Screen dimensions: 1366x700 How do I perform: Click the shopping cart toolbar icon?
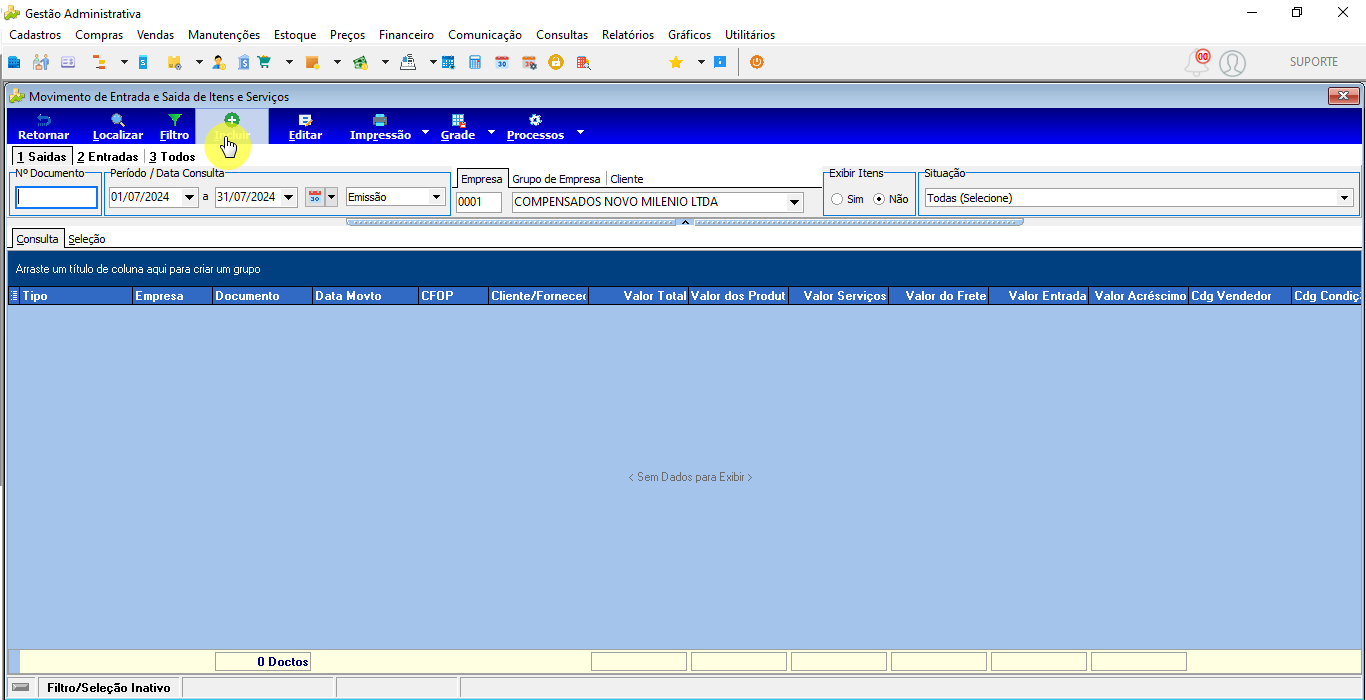point(264,62)
